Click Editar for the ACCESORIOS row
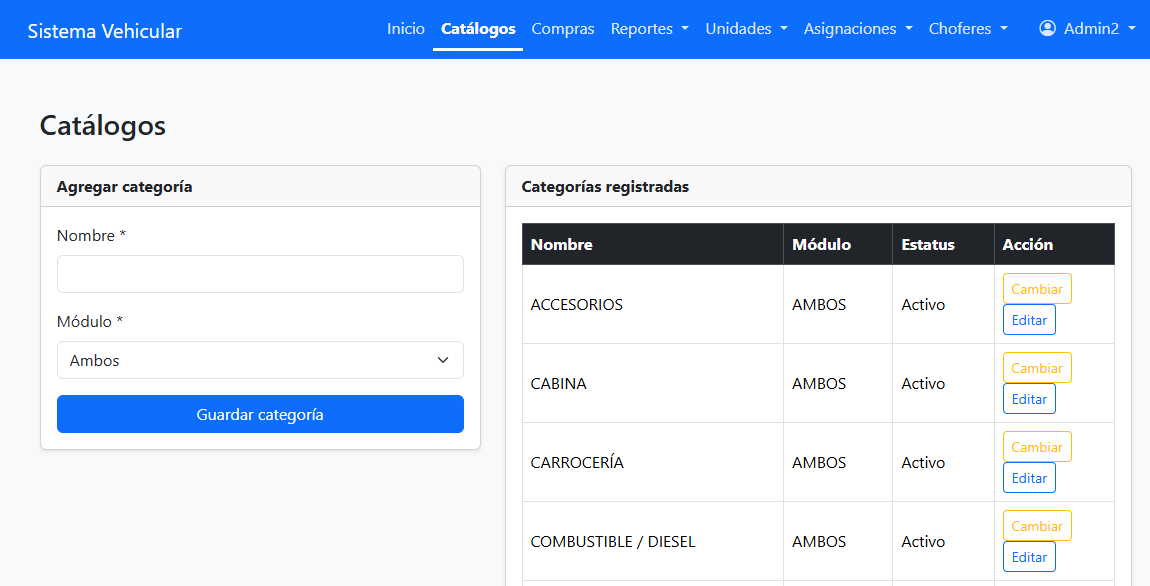This screenshot has height=586, width=1150. 1029,320
